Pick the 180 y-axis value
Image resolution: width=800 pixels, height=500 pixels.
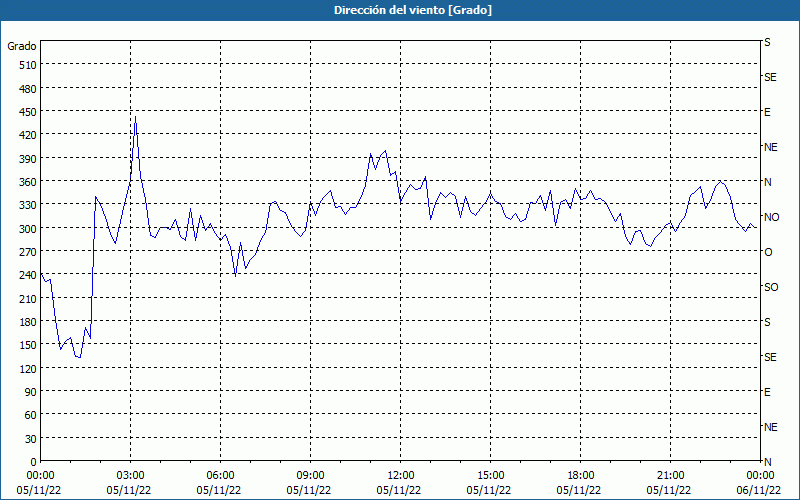click(28, 322)
